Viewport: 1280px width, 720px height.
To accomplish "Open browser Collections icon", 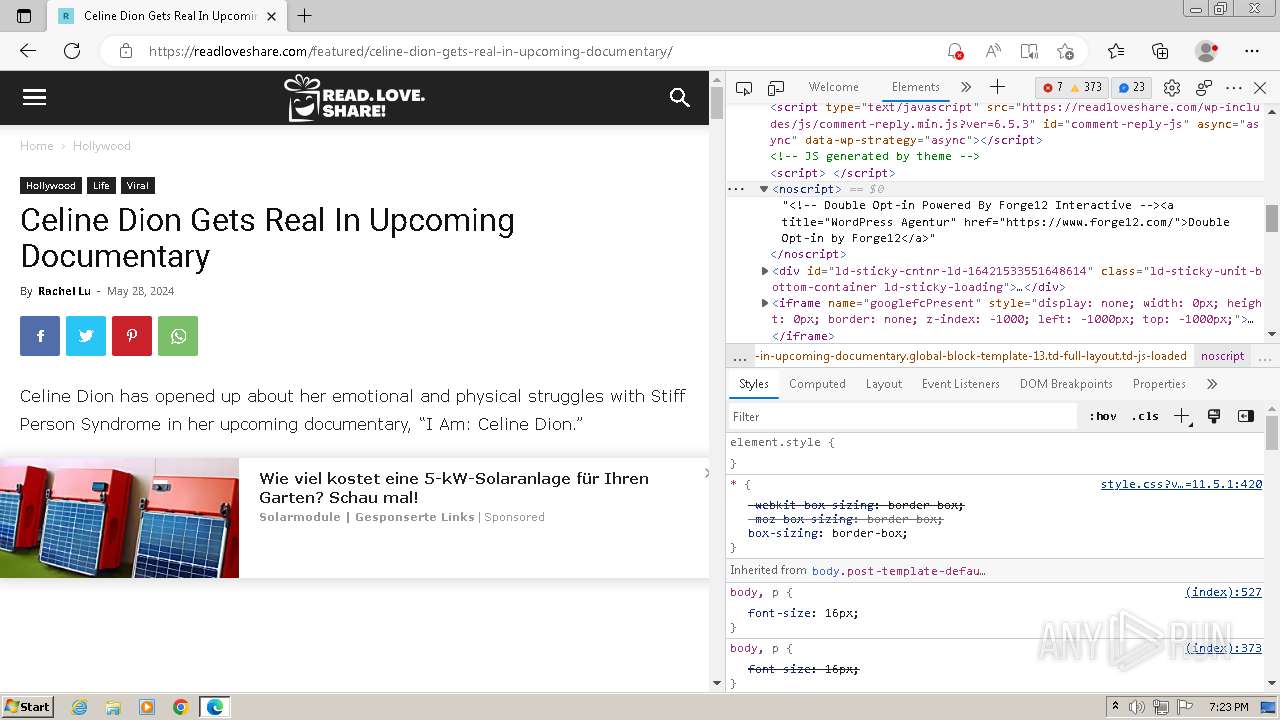I will pyautogui.click(x=1160, y=51).
